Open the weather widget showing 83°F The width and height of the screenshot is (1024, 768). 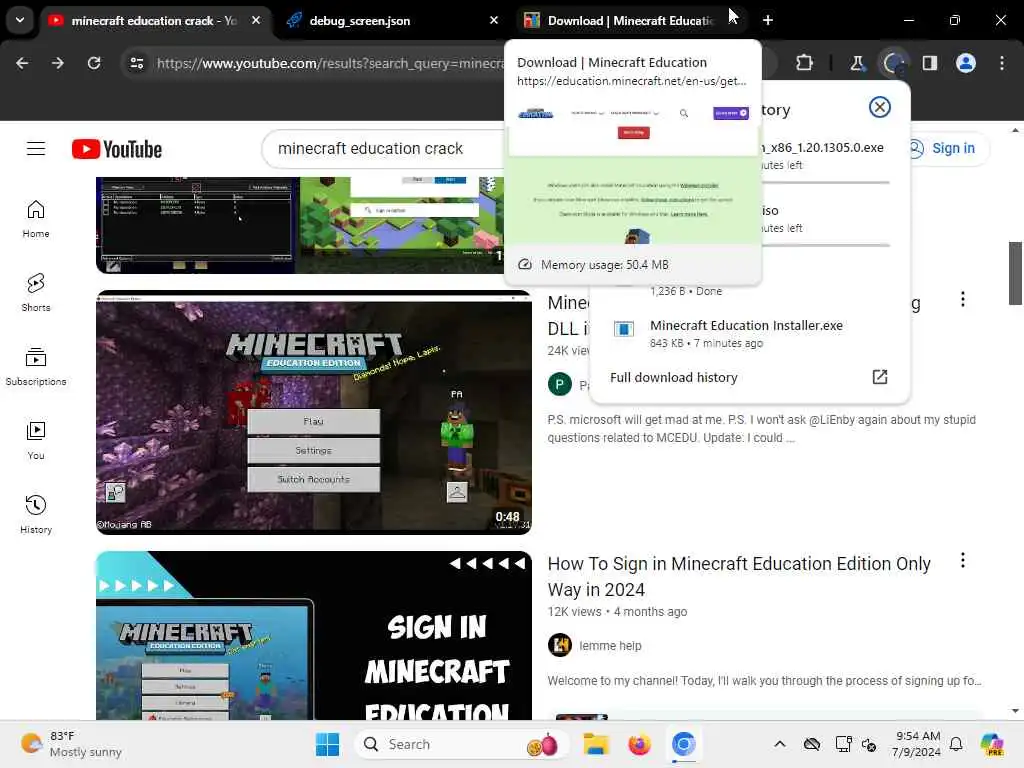72,744
